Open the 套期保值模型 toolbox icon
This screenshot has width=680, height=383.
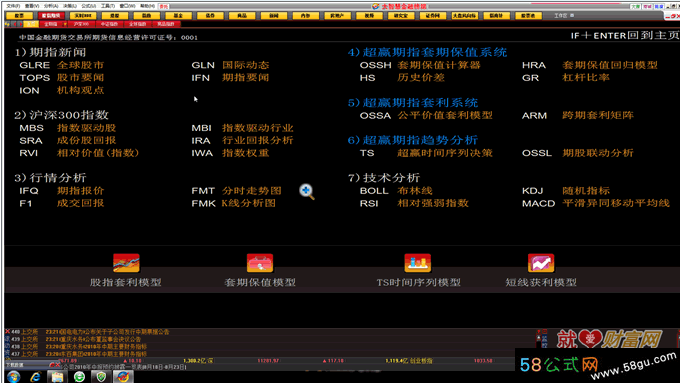tap(260, 263)
